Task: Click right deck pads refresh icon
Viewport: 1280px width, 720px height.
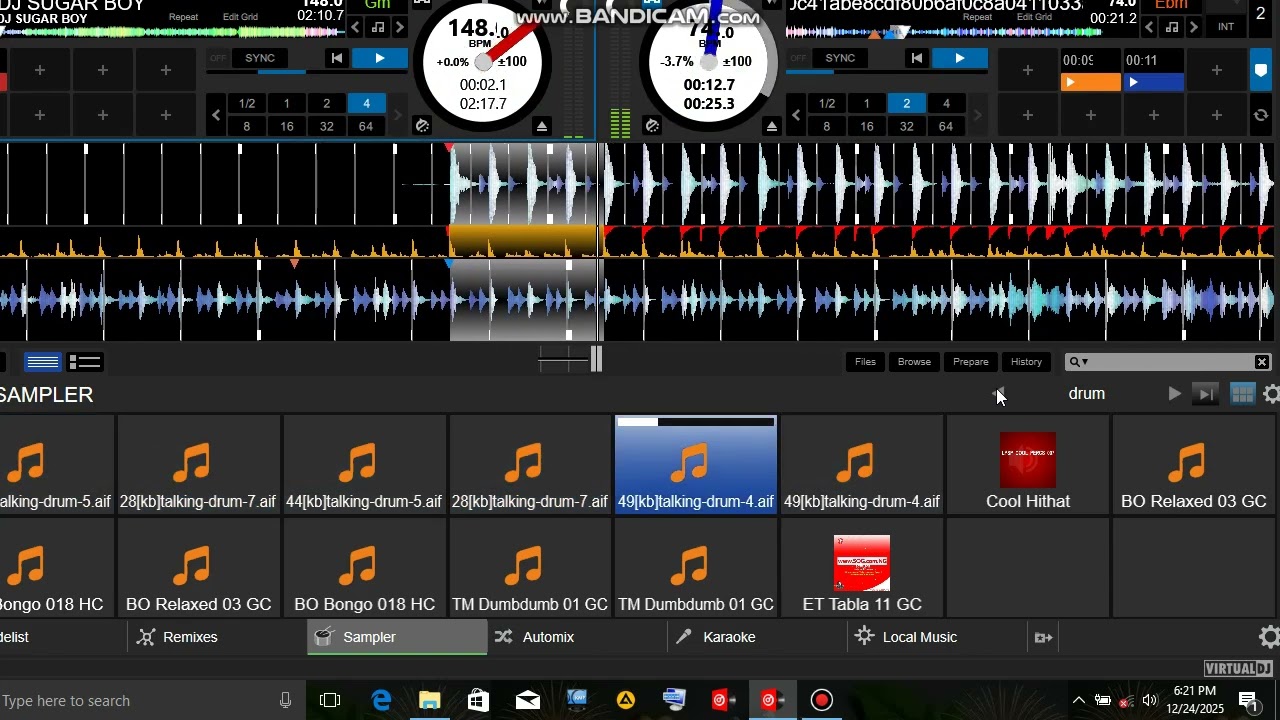Action: coord(1261,116)
